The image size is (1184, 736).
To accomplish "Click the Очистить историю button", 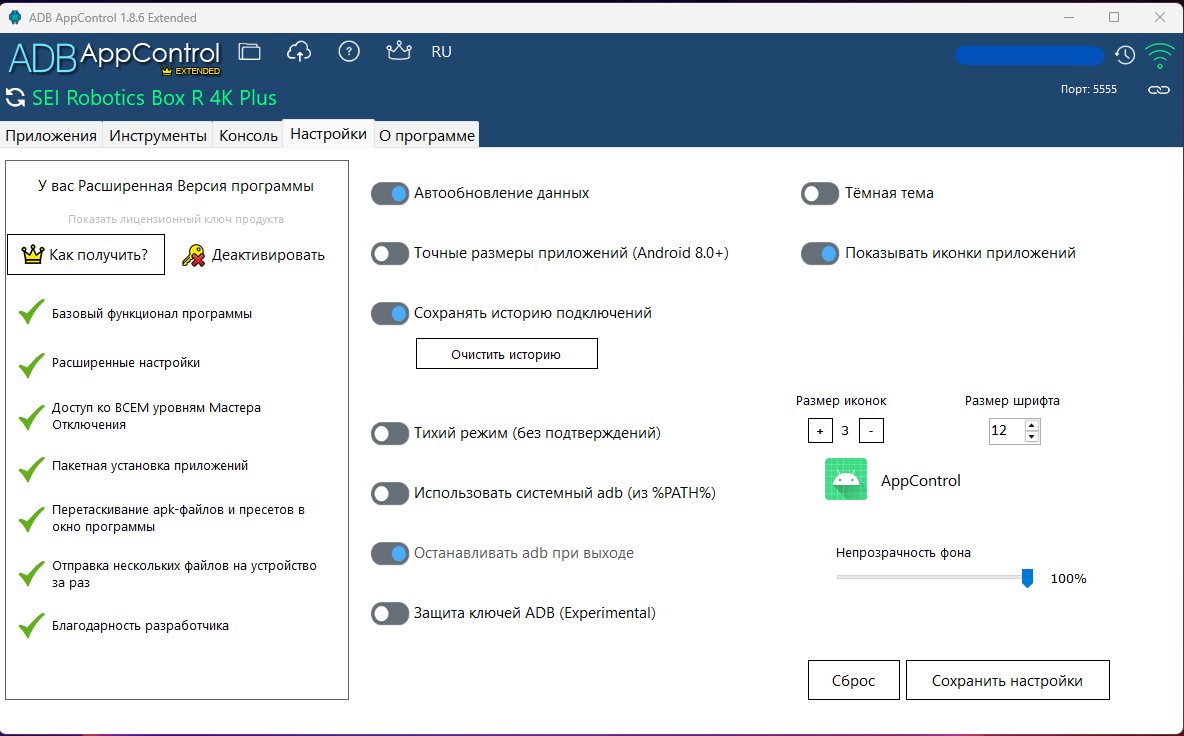I will [x=507, y=353].
